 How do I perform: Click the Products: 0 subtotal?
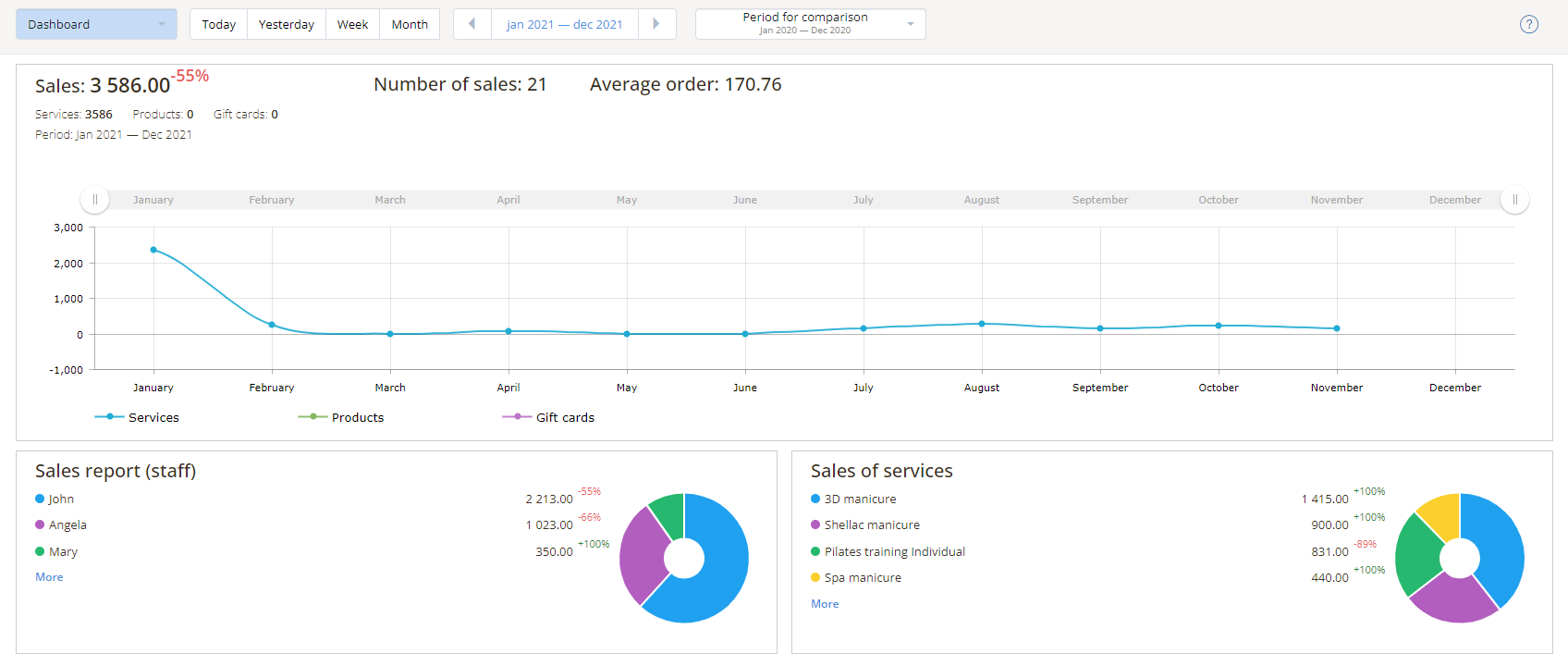click(163, 115)
